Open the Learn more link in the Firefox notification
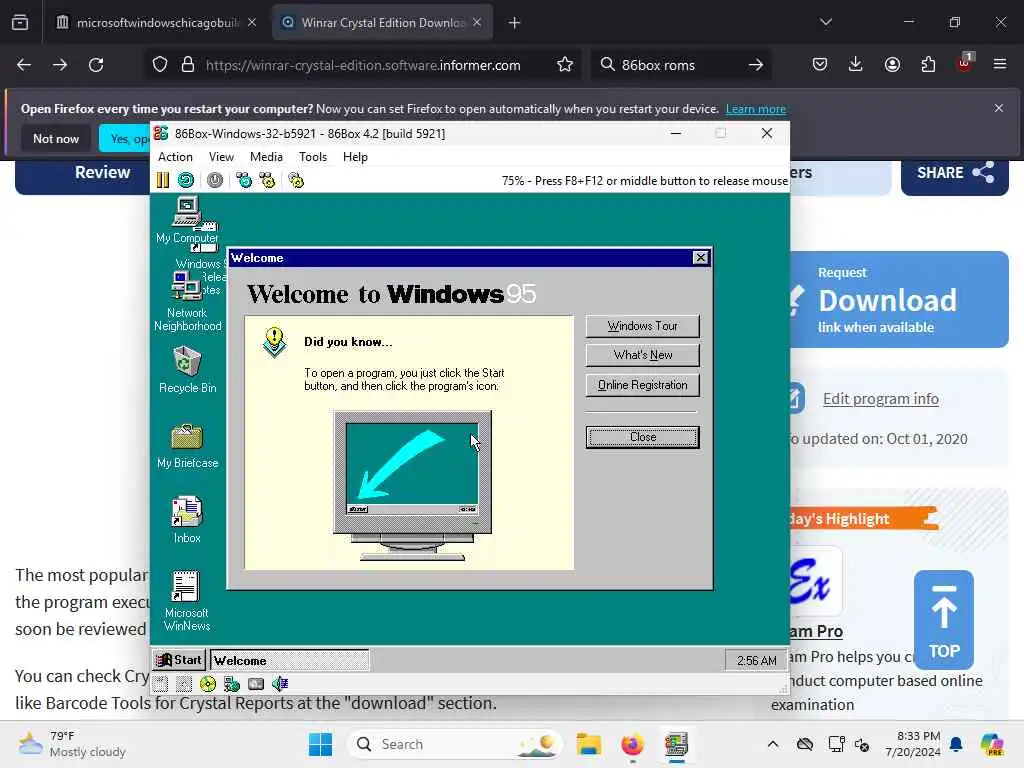The image size is (1024, 768). (x=756, y=109)
